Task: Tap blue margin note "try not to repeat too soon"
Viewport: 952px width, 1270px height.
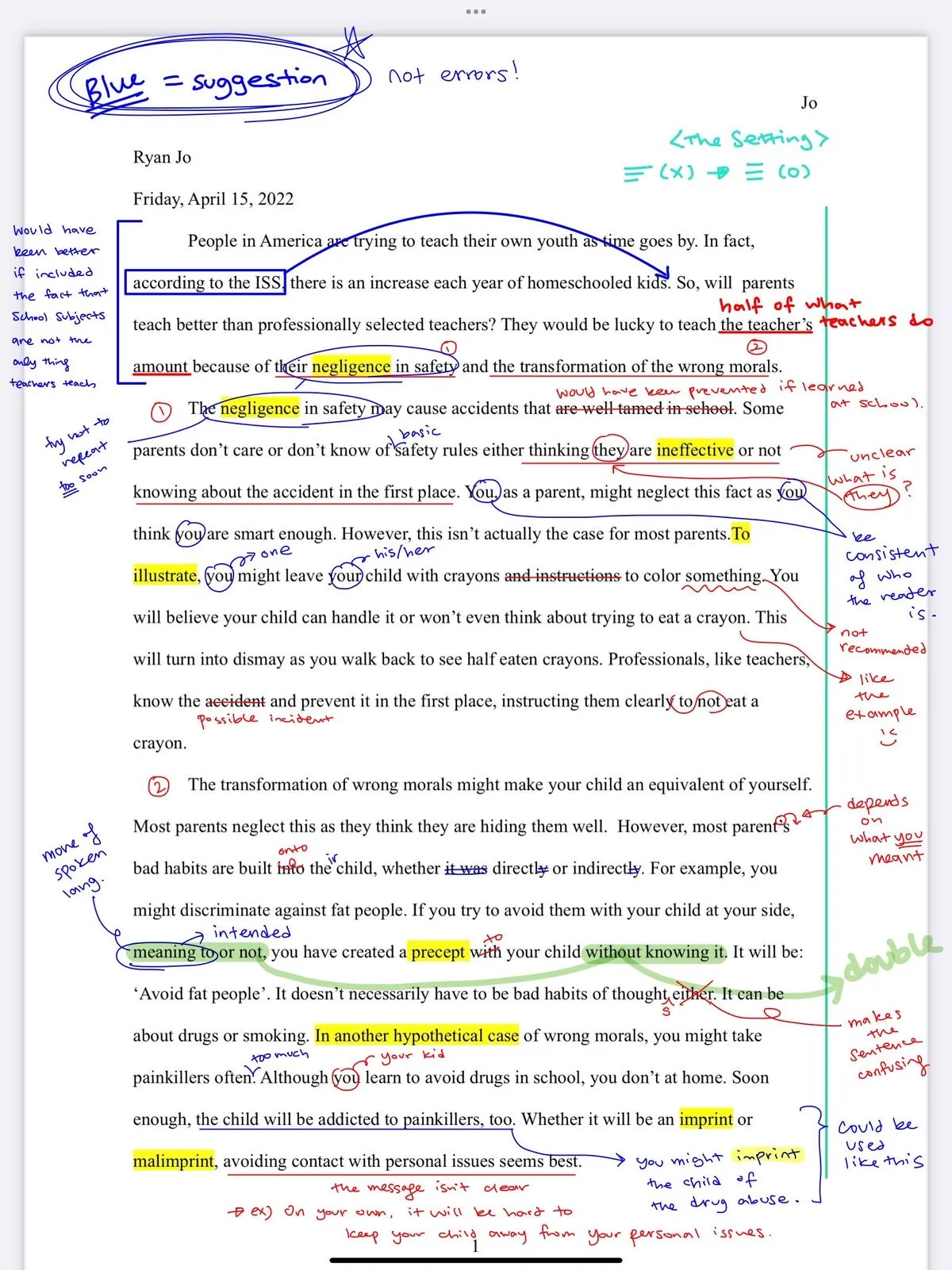Action: tap(77, 455)
